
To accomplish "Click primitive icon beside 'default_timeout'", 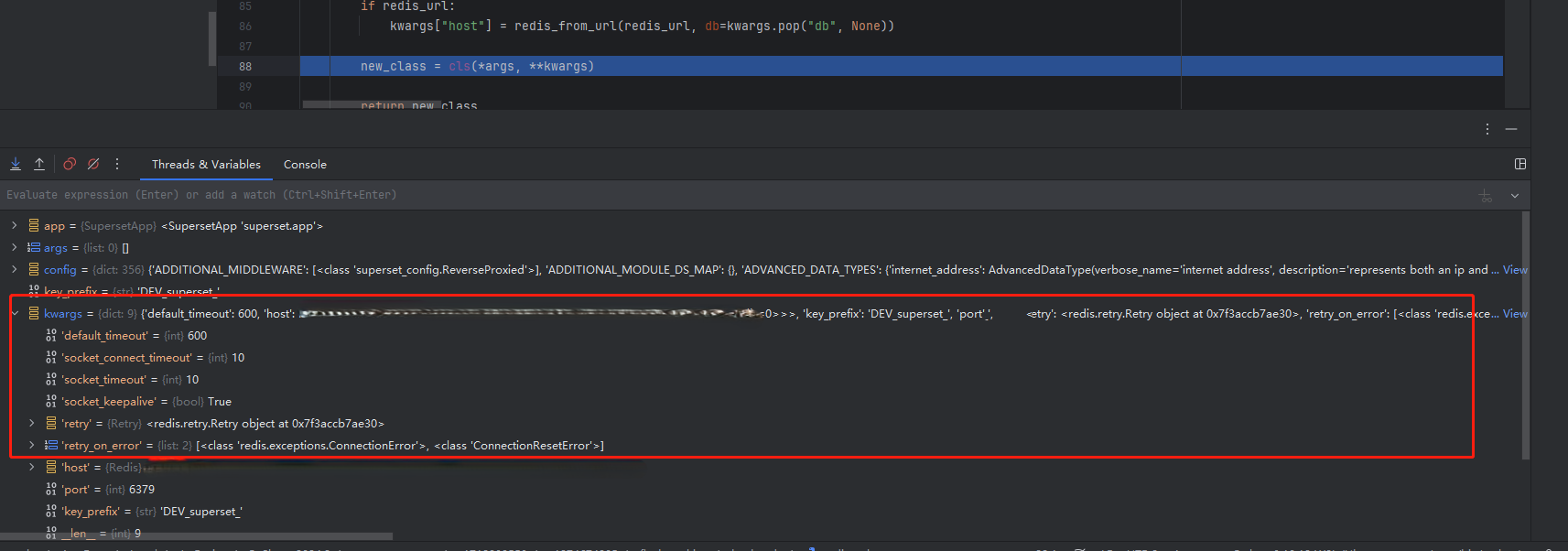I will [51, 335].
